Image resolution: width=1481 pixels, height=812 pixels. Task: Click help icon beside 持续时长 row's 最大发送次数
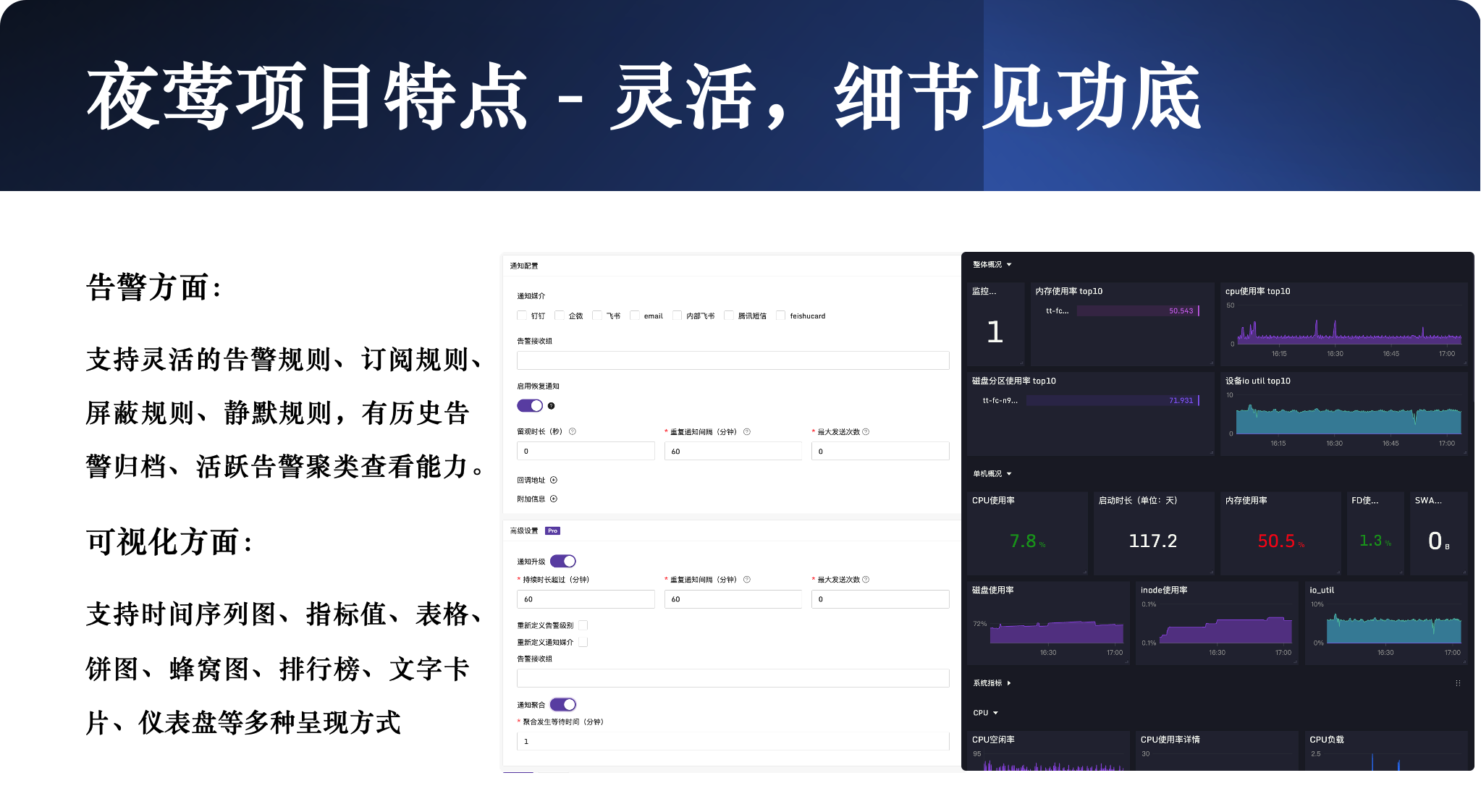pos(866,580)
